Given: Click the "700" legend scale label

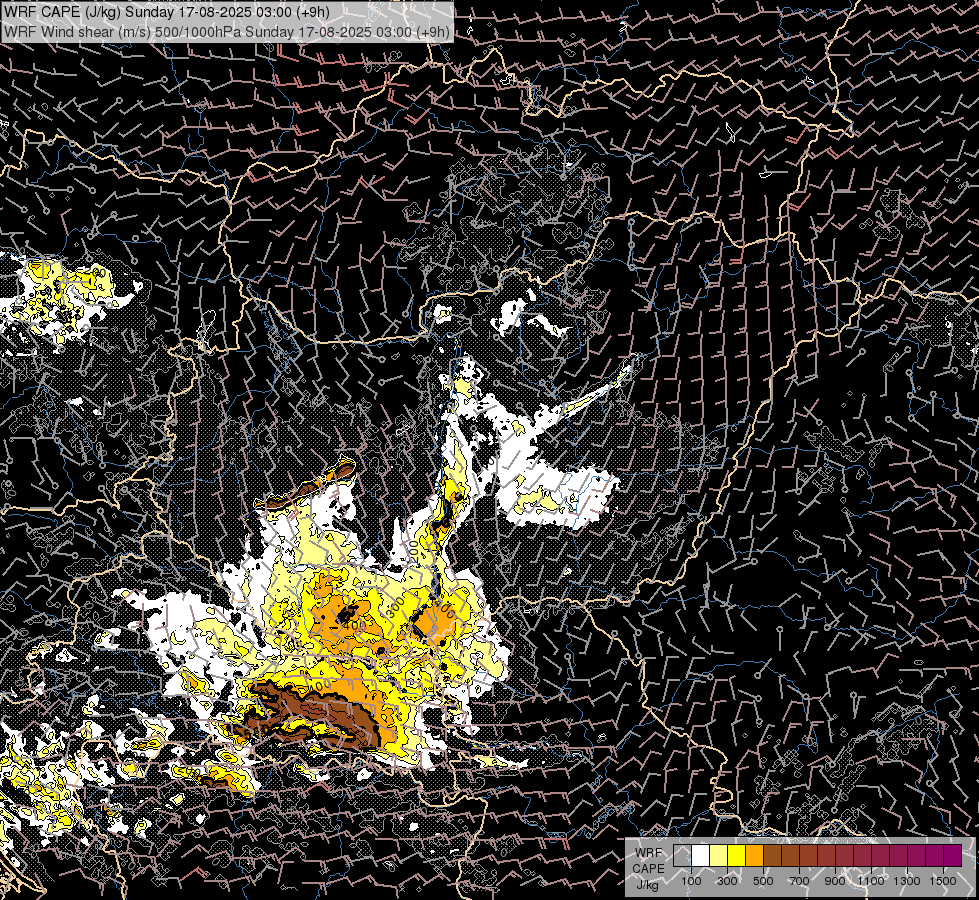Looking at the screenshot, I should pos(799,881).
